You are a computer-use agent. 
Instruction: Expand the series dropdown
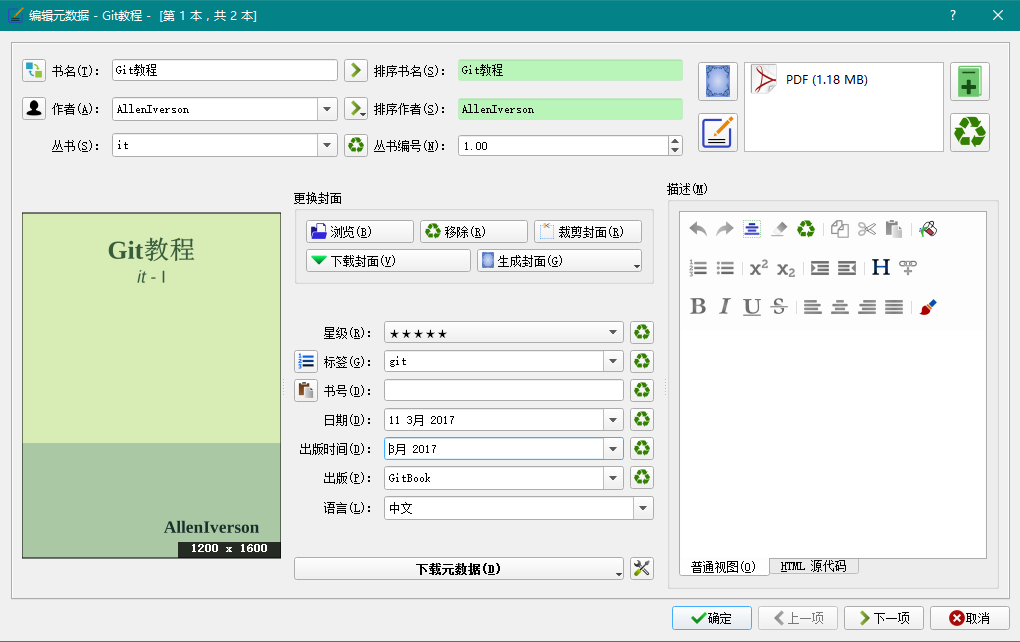pyautogui.click(x=327, y=145)
